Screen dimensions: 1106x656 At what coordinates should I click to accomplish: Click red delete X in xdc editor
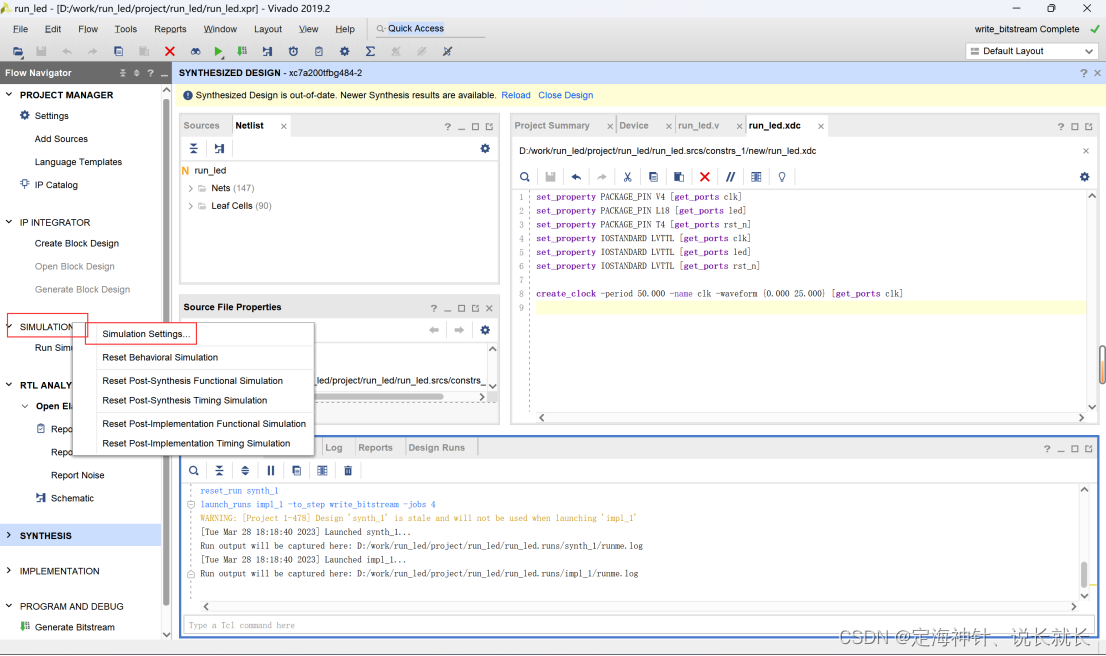coord(705,177)
